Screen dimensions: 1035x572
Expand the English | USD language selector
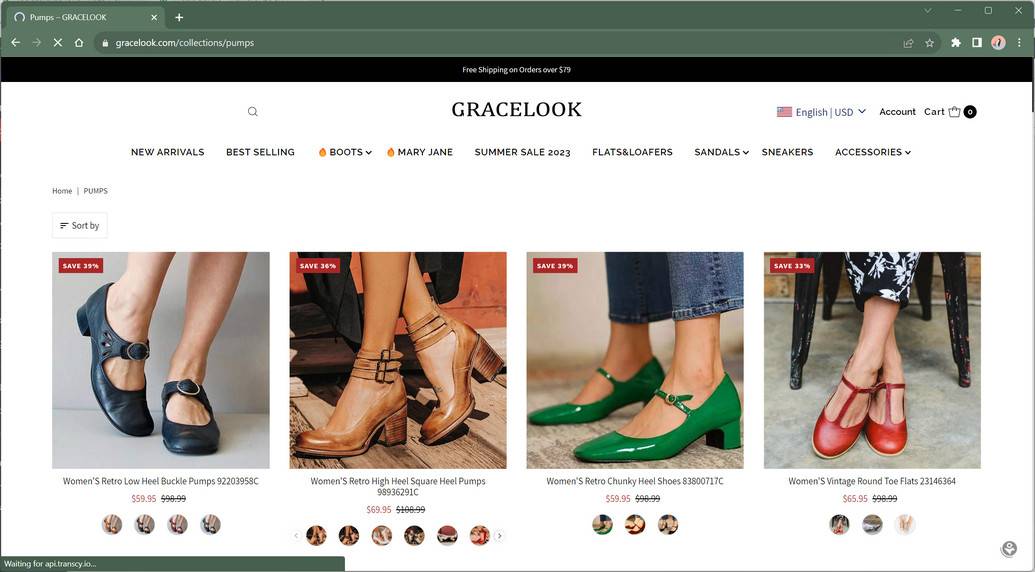point(822,112)
